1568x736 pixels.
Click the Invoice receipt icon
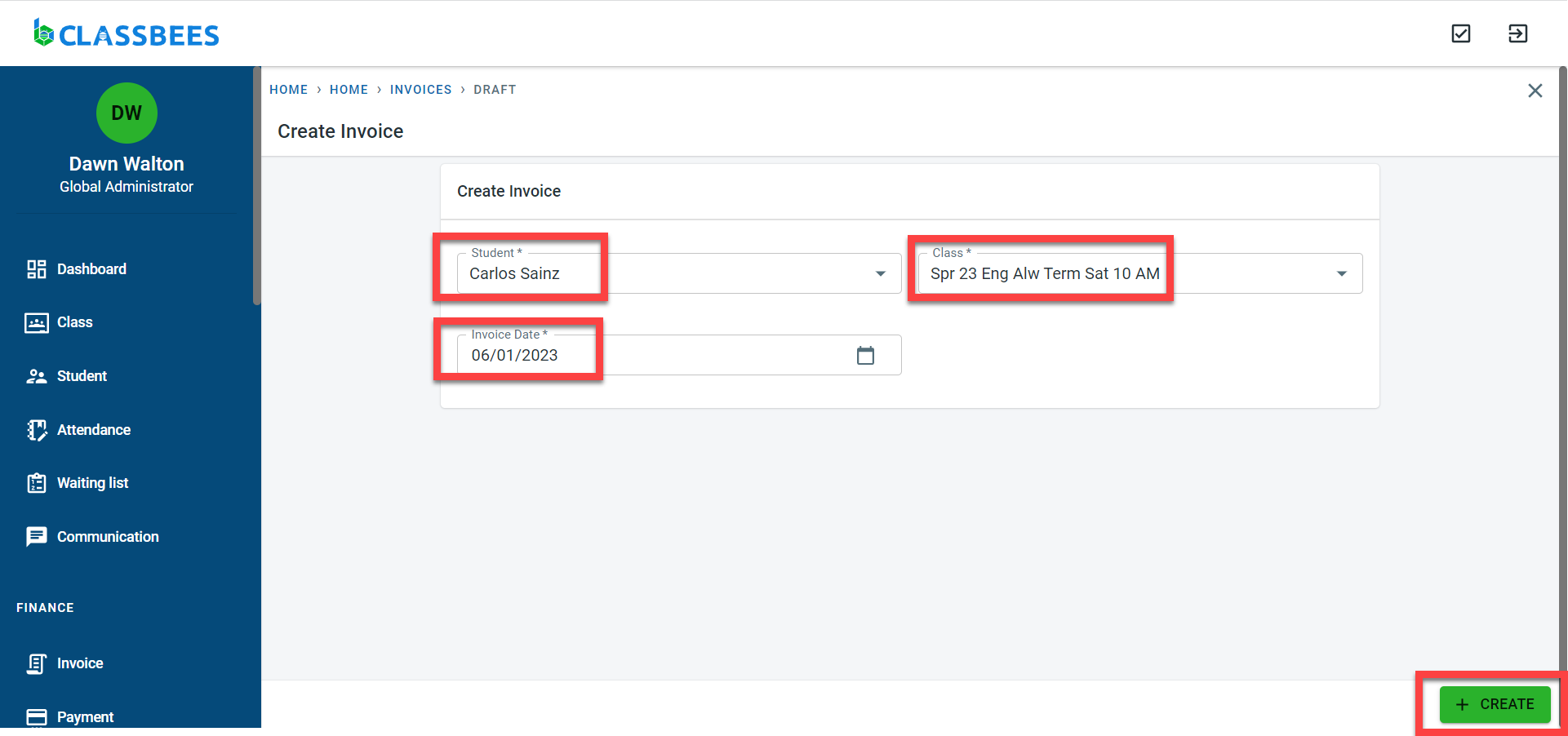pyautogui.click(x=36, y=663)
